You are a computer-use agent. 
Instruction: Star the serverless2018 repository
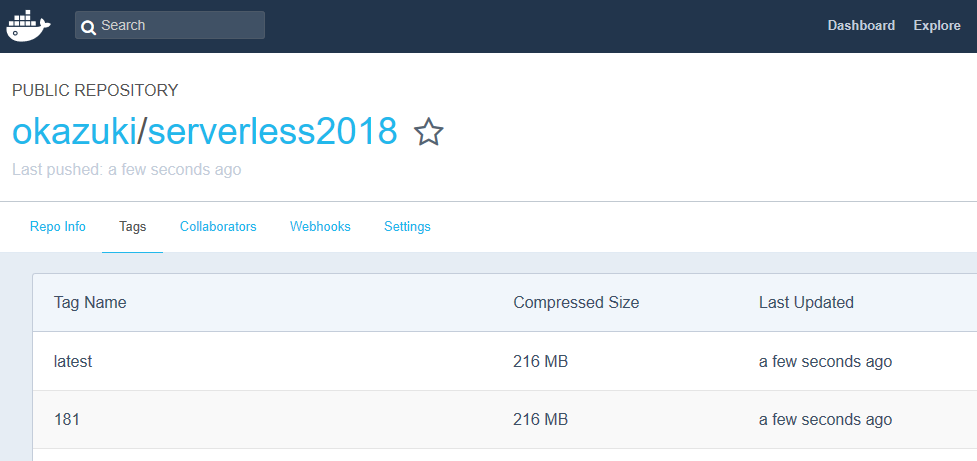pos(429,132)
